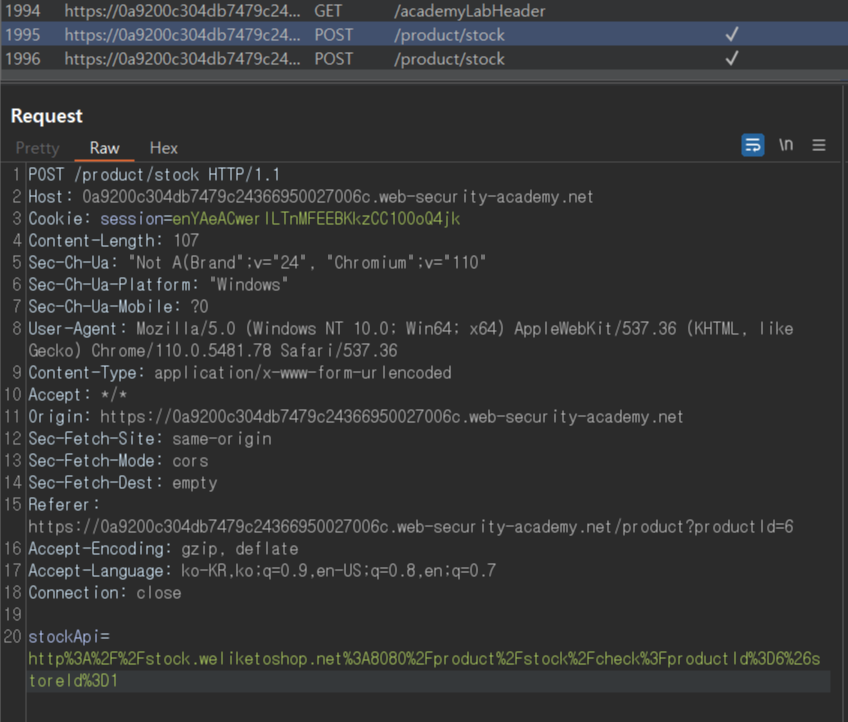Click the Host header line
This screenshot has width=848, height=722.
coord(310,197)
